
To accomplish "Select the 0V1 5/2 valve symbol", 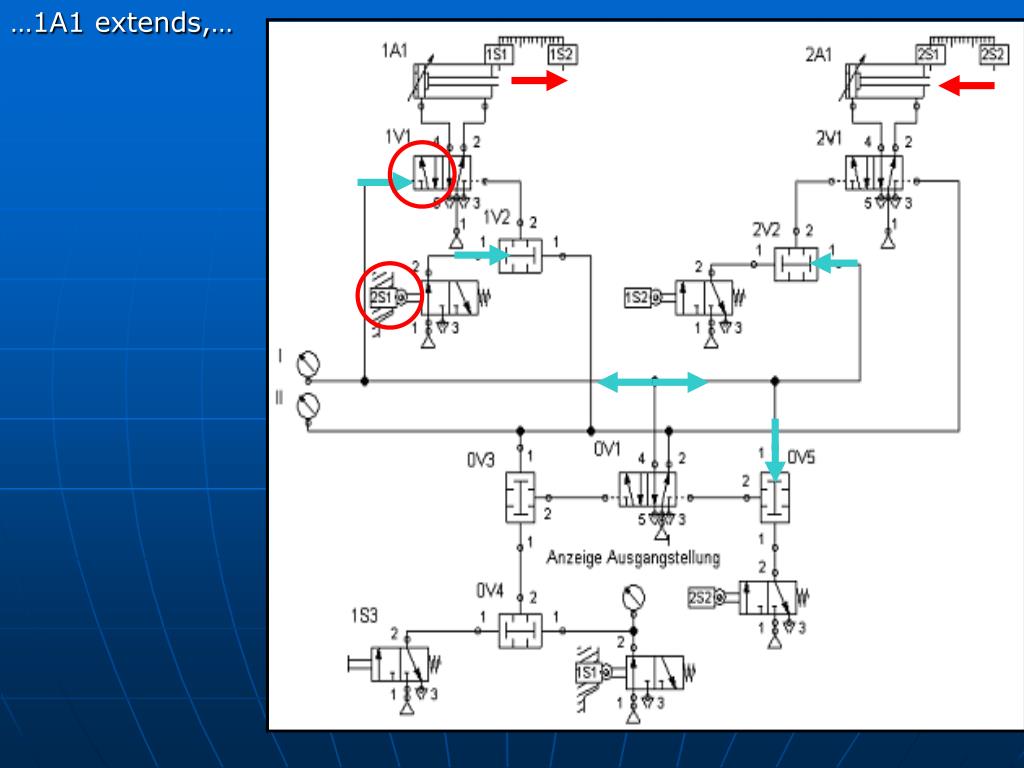I will click(x=648, y=490).
